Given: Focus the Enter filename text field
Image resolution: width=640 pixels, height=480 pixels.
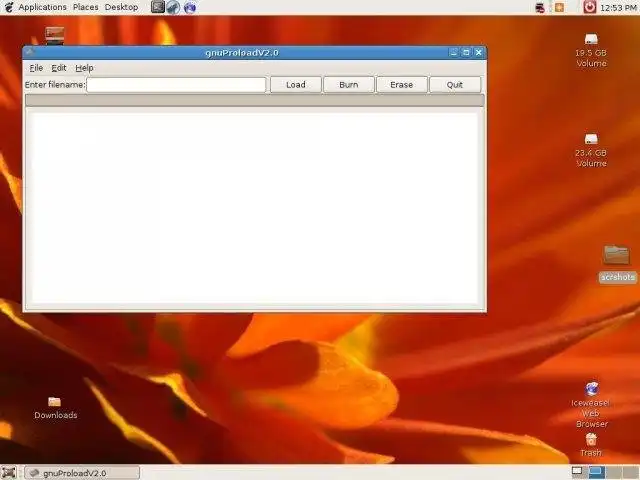Looking at the screenshot, I should click(x=176, y=85).
